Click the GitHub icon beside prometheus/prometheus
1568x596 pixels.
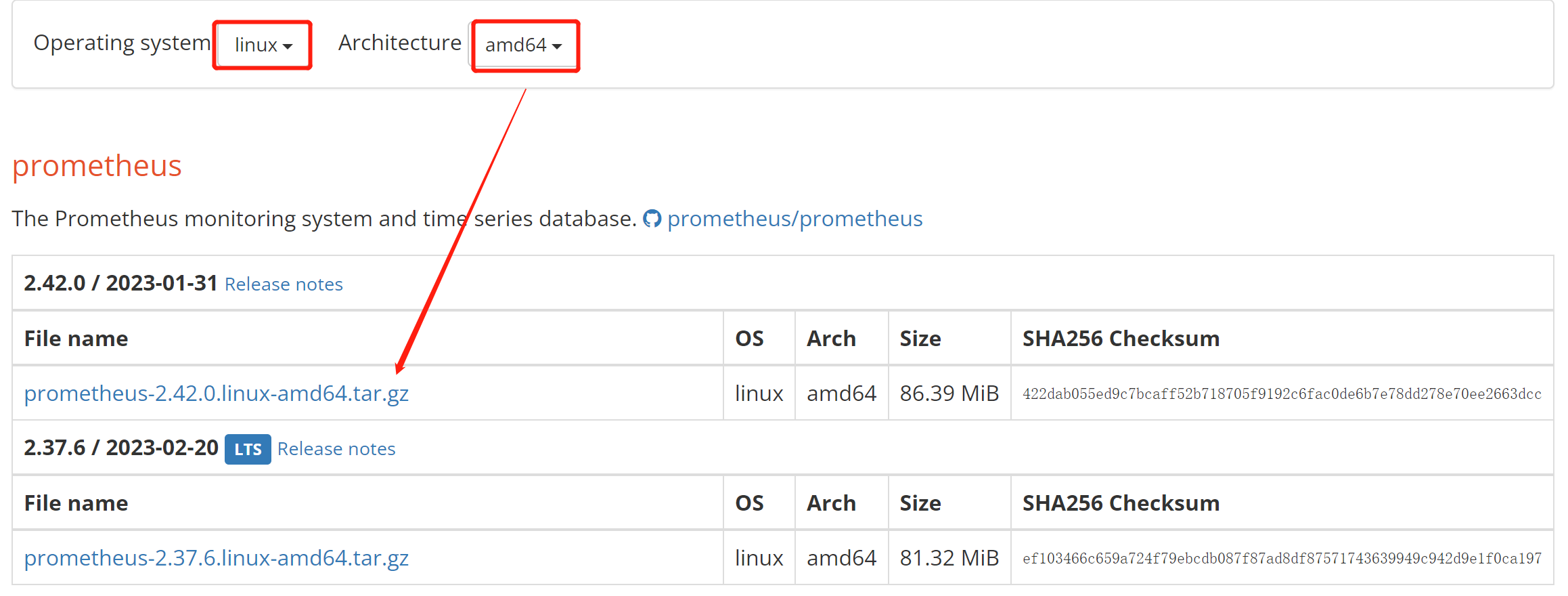[x=652, y=219]
